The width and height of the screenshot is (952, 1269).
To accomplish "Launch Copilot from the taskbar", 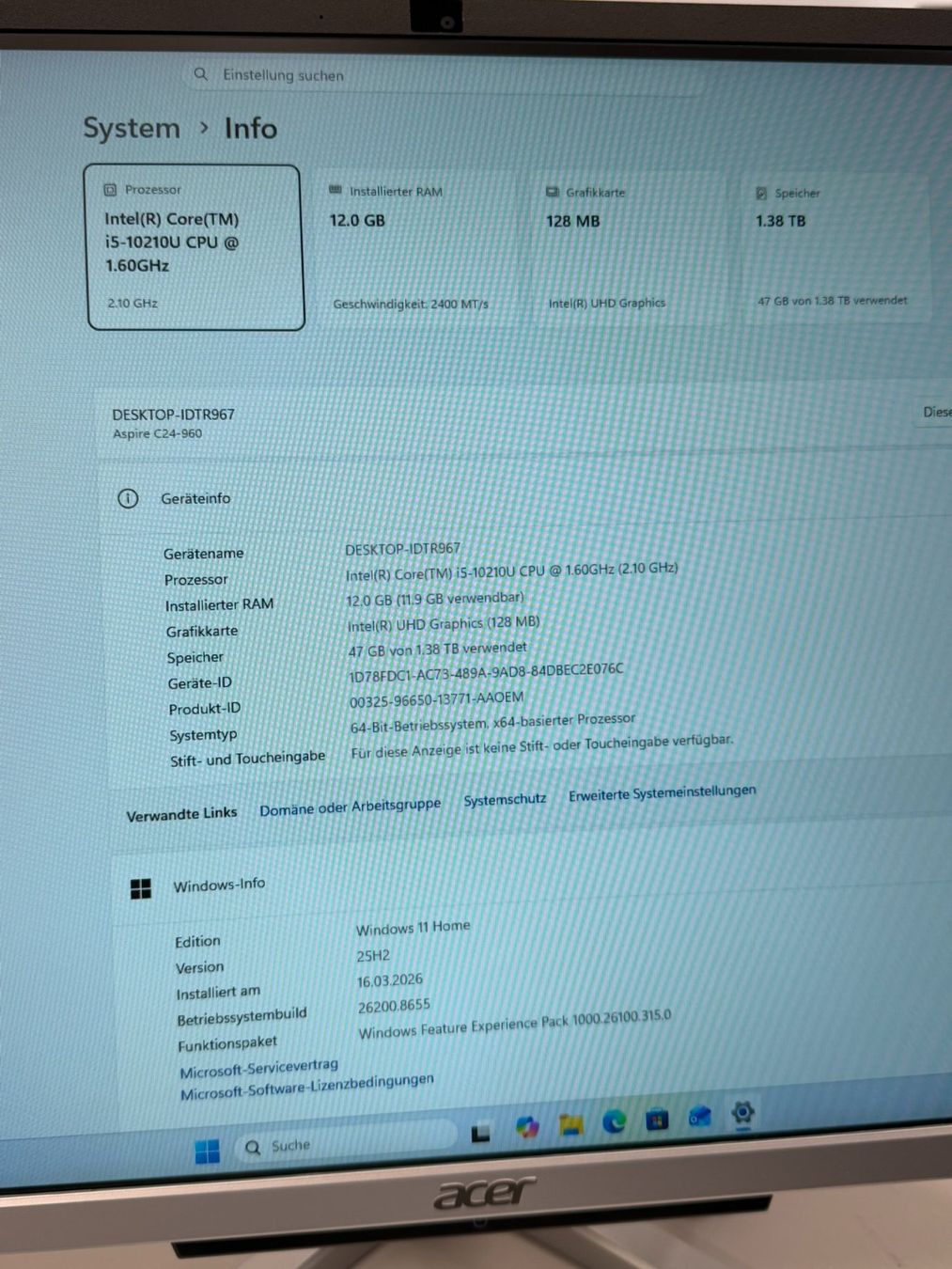I will click(x=527, y=1127).
